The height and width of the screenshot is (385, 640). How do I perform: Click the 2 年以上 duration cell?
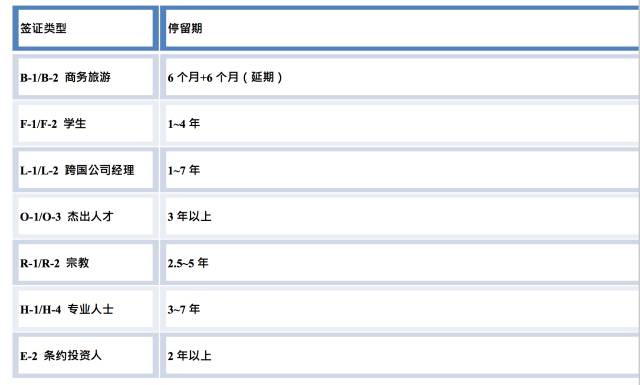pos(400,356)
